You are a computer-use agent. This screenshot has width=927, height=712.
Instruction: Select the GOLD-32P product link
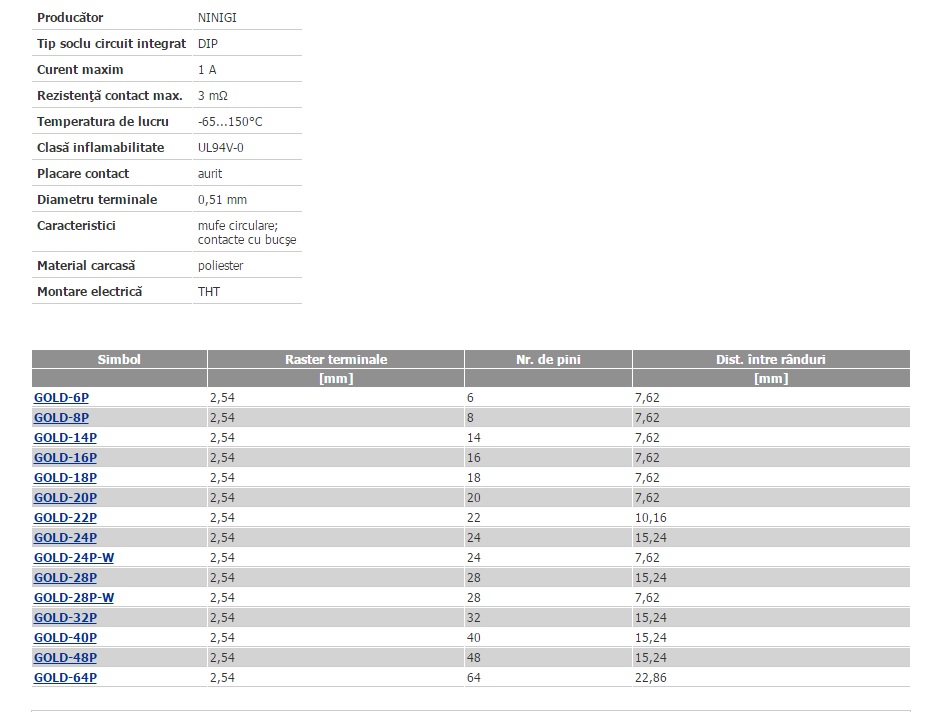[65, 617]
